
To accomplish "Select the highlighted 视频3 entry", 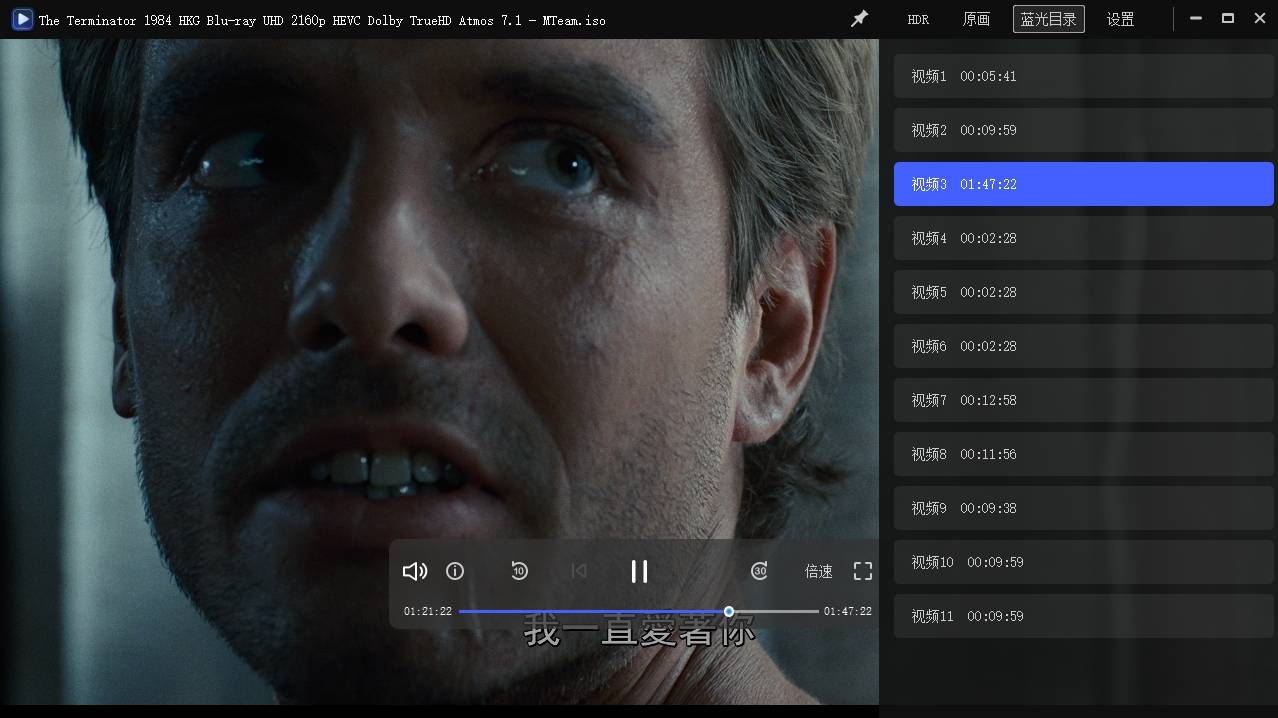I will coord(1083,184).
